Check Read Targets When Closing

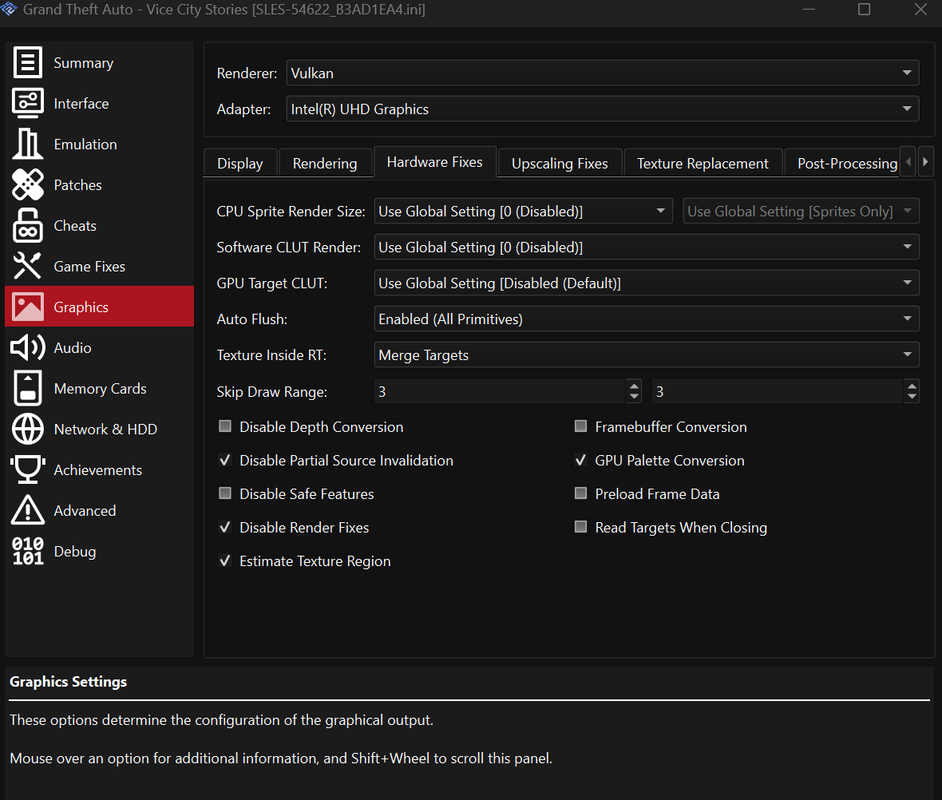tap(580, 527)
